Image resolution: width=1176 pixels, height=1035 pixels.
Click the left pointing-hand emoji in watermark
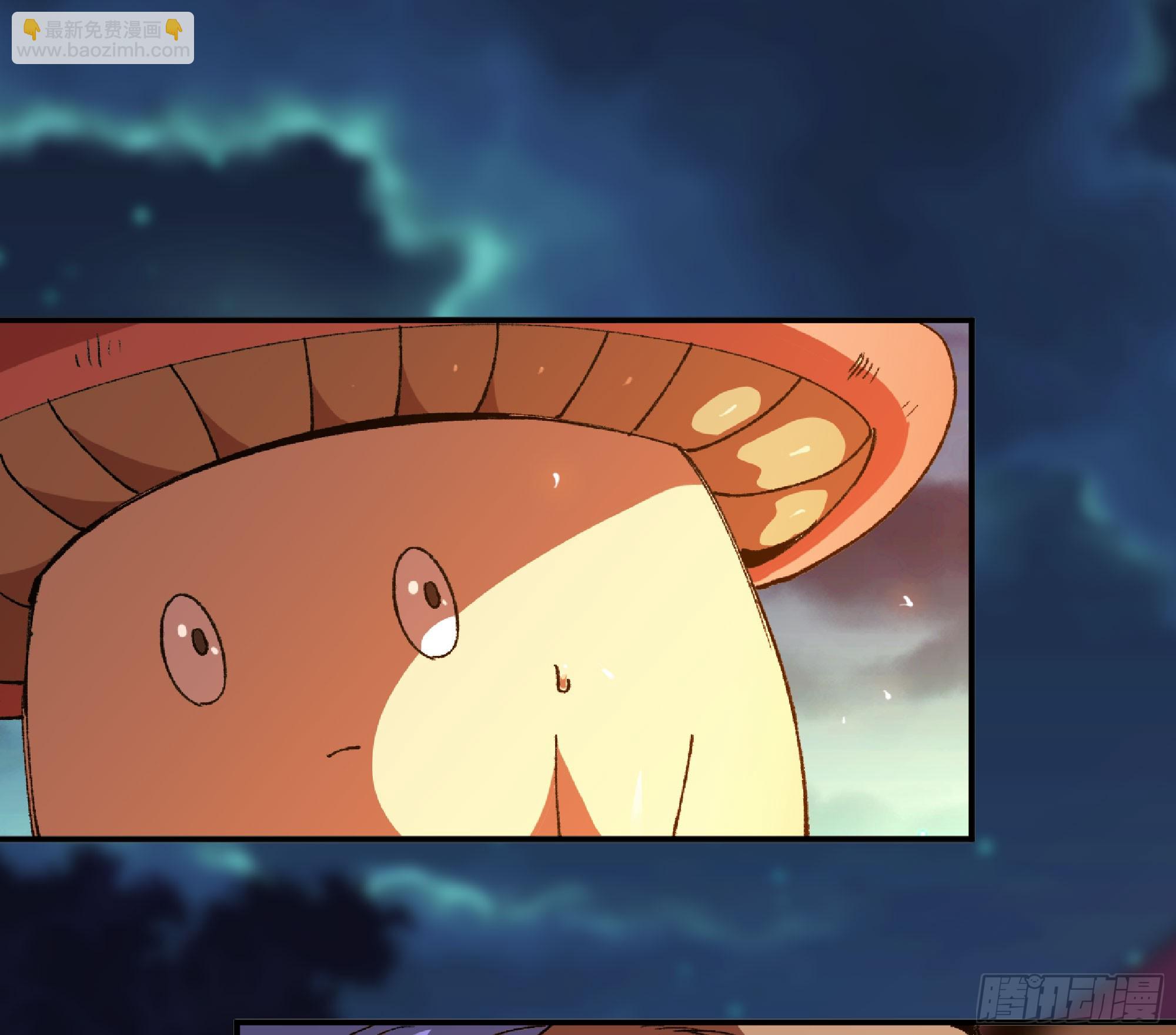pyautogui.click(x=32, y=29)
